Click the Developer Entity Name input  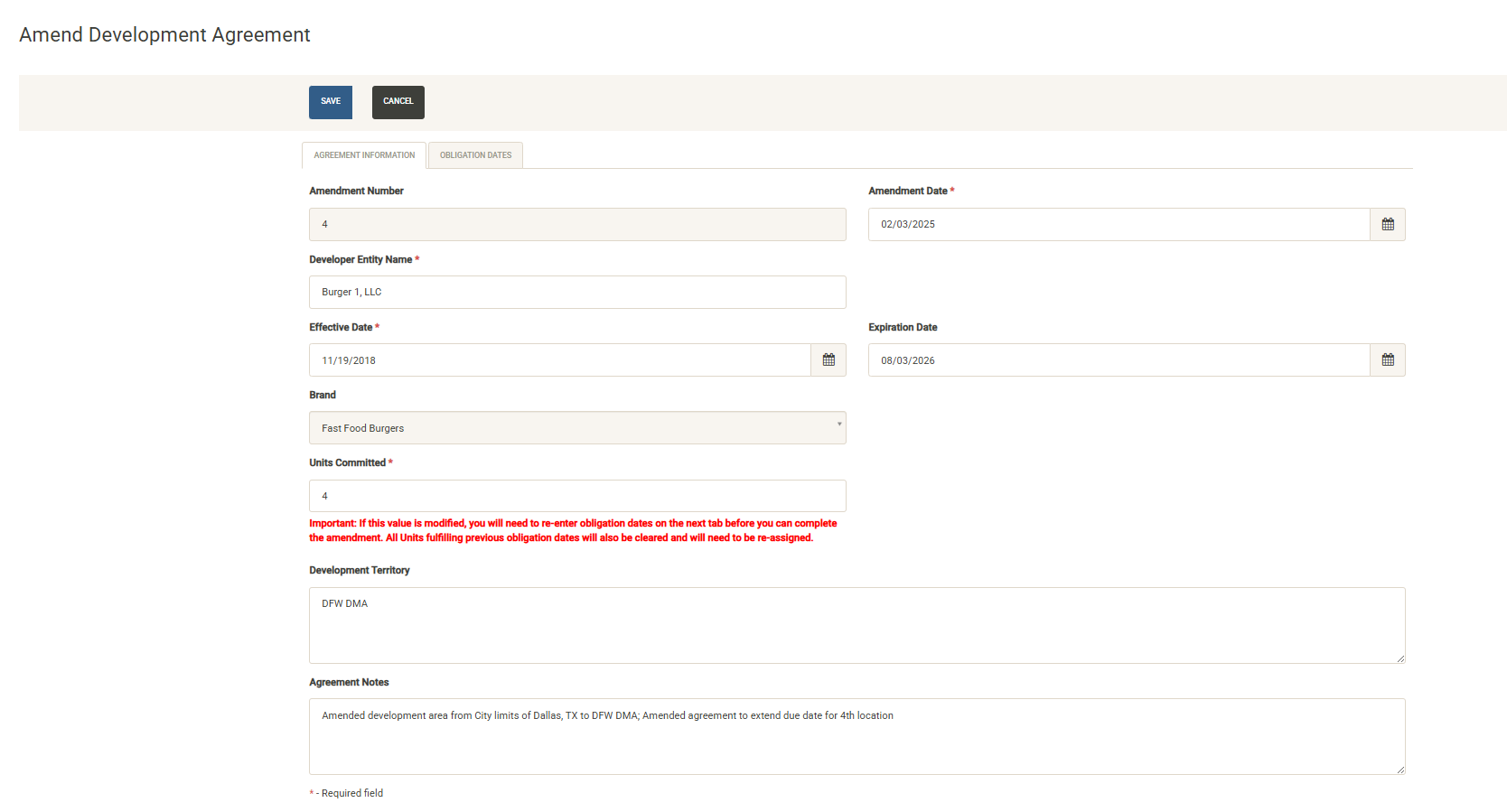pyautogui.click(x=577, y=293)
